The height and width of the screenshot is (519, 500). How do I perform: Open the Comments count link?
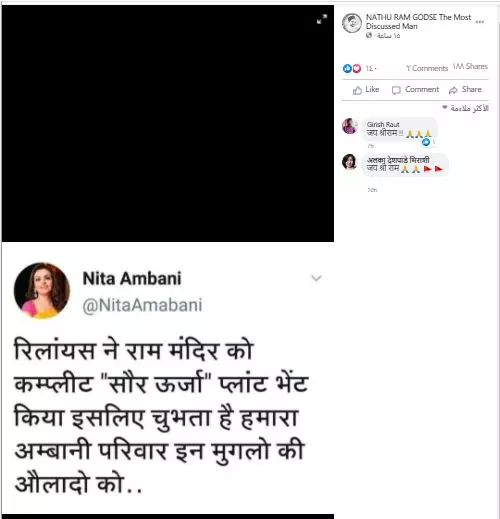coord(427,68)
